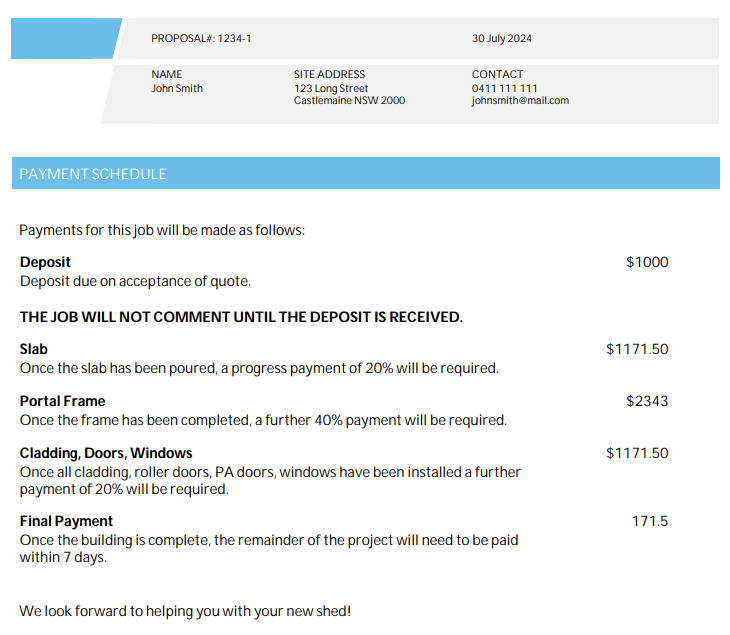Viewport: 730px width, 635px height.
Task: Click the date 30 July 2024
Action: [502, 39]
